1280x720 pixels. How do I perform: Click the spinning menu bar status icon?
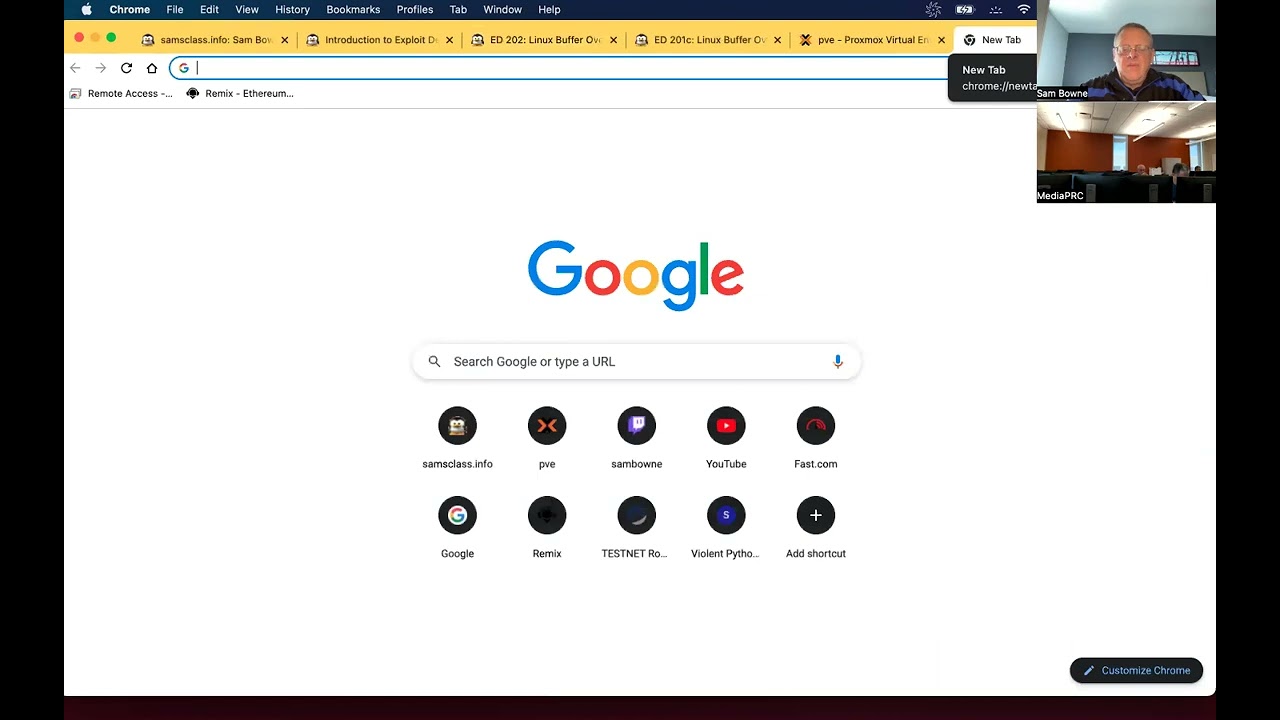933,9
